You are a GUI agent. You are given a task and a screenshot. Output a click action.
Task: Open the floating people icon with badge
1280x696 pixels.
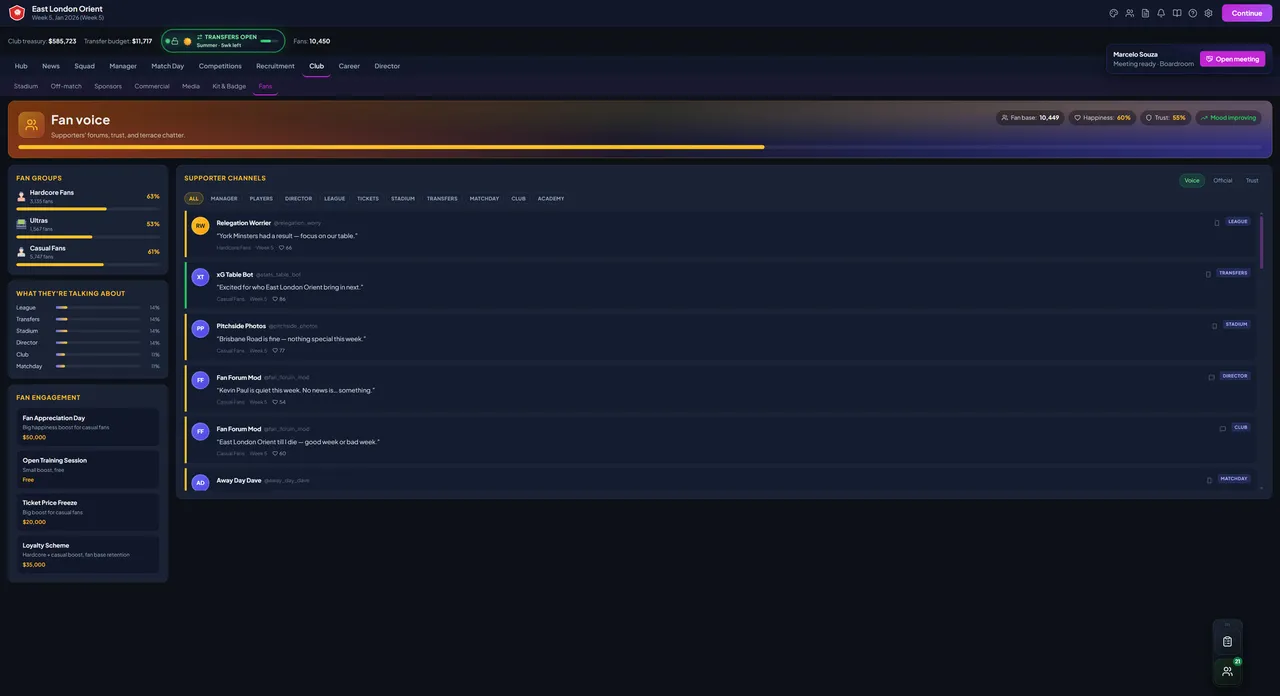click(x=1228, y=671)
